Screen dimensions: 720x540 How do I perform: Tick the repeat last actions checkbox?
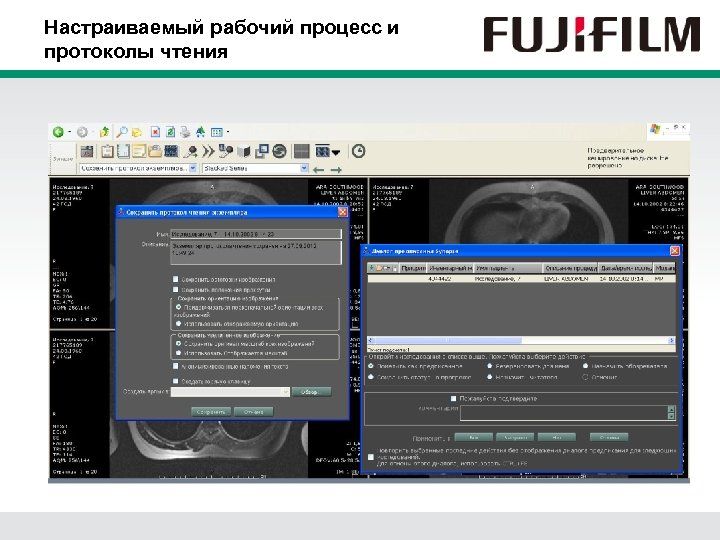[x=371, y=457]
